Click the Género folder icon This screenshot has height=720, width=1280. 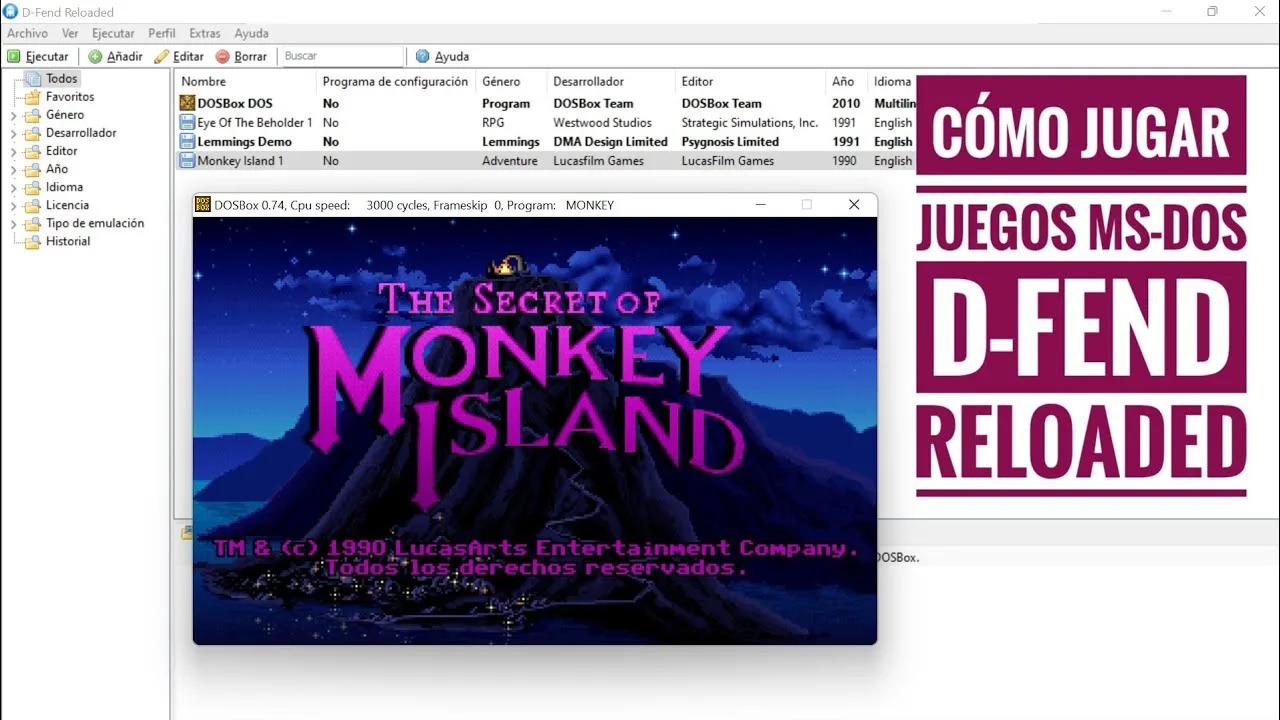[33, 115]
